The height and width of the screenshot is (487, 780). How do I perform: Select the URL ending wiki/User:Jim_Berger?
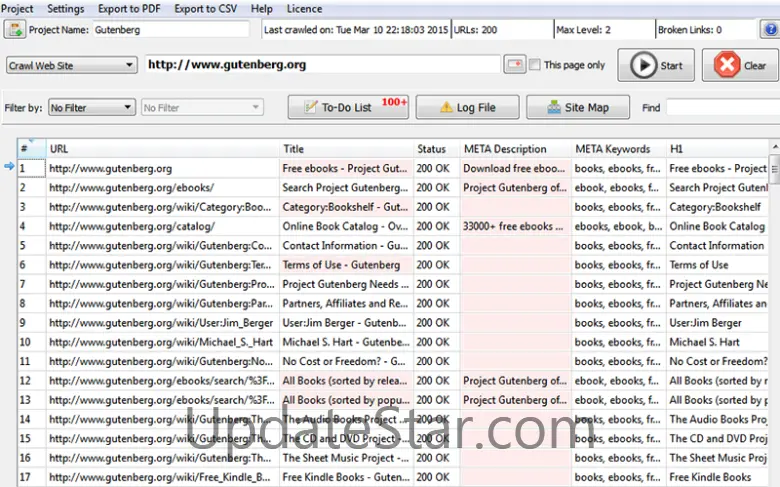pos(163,323)
